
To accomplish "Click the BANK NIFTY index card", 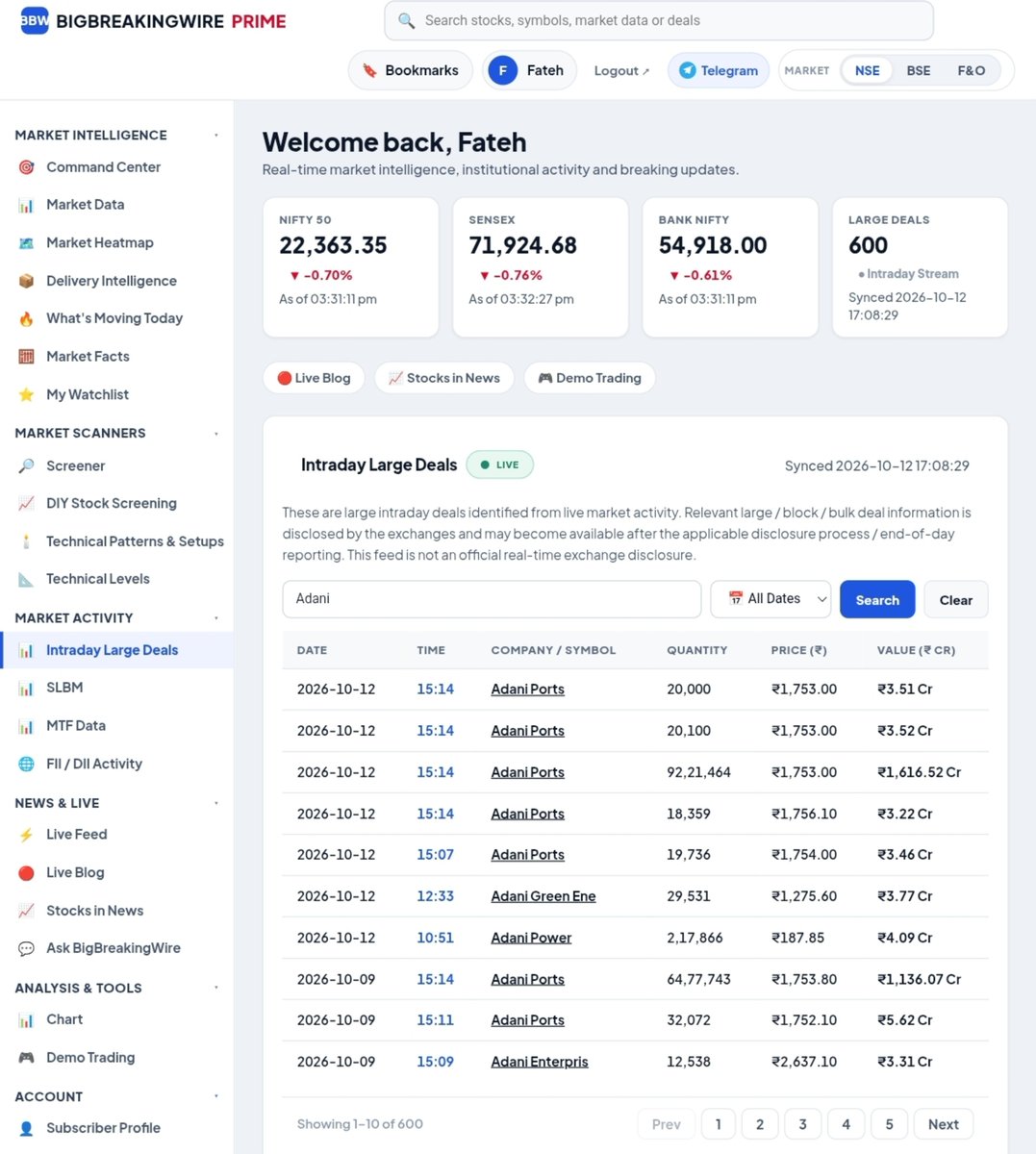I will [x=730, y=267].
